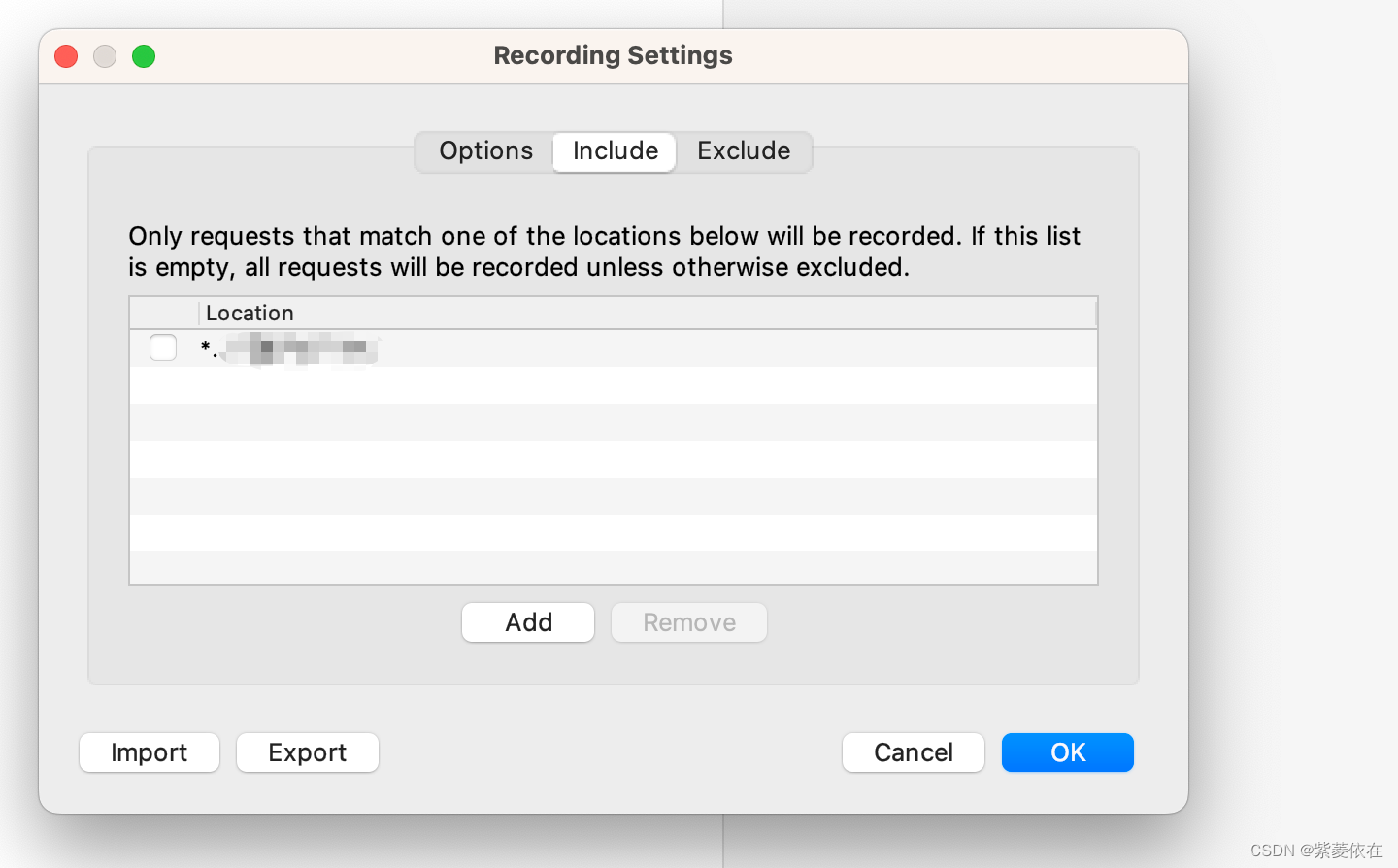The height and width of the screenshot is (868, 1398).
Task: Open the Exclude tab
Action: click(x=744, y=151)
